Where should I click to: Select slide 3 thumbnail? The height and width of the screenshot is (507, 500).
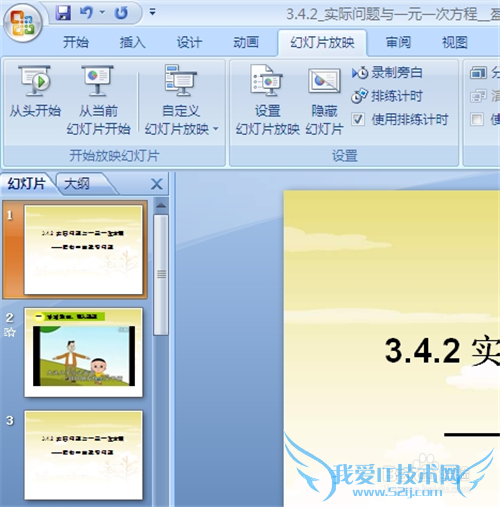click(83, 455)
